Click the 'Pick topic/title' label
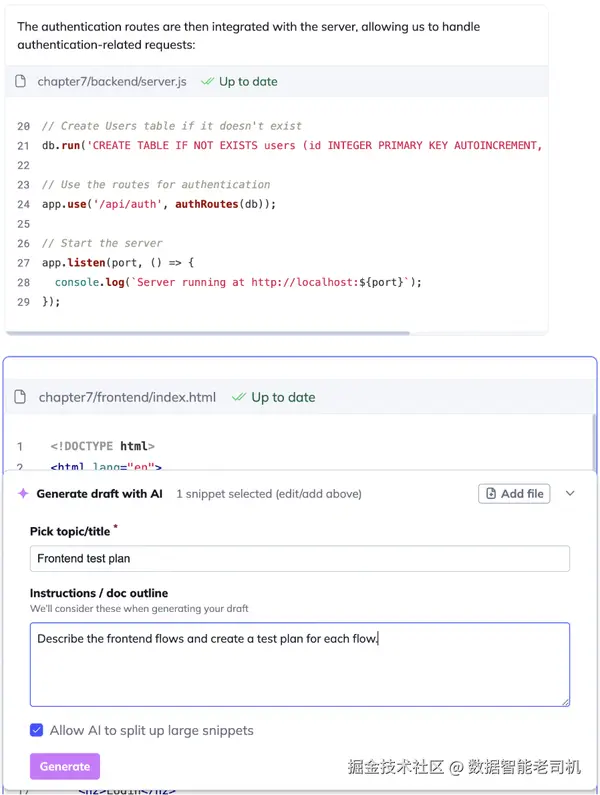Viewport: 600px width, 795px height. [70, 531]
